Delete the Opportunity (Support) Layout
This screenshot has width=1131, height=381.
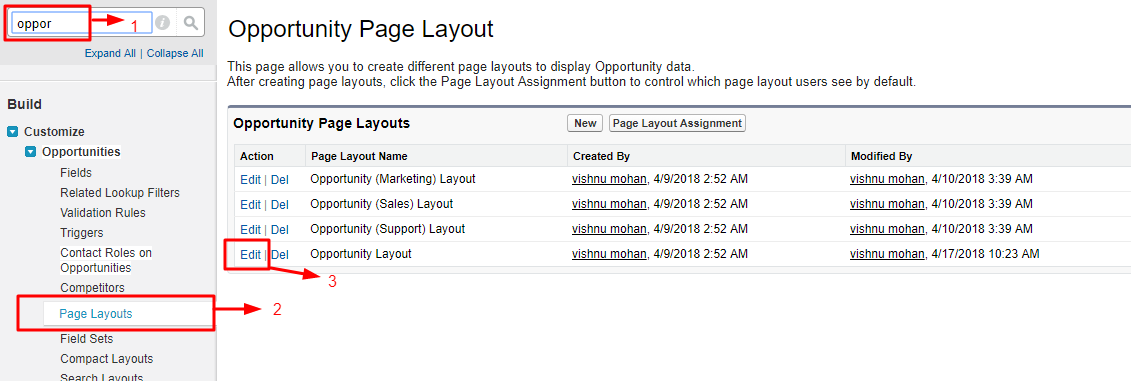pyautogui.click(x=280, y=229)
